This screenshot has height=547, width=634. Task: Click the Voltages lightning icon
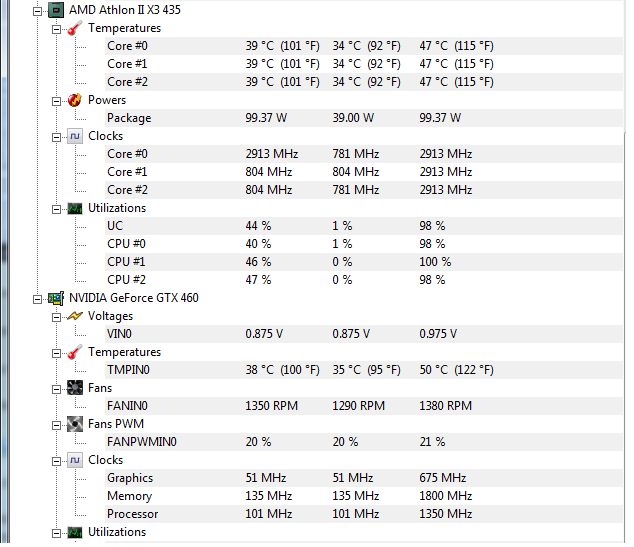coord(75,316)
